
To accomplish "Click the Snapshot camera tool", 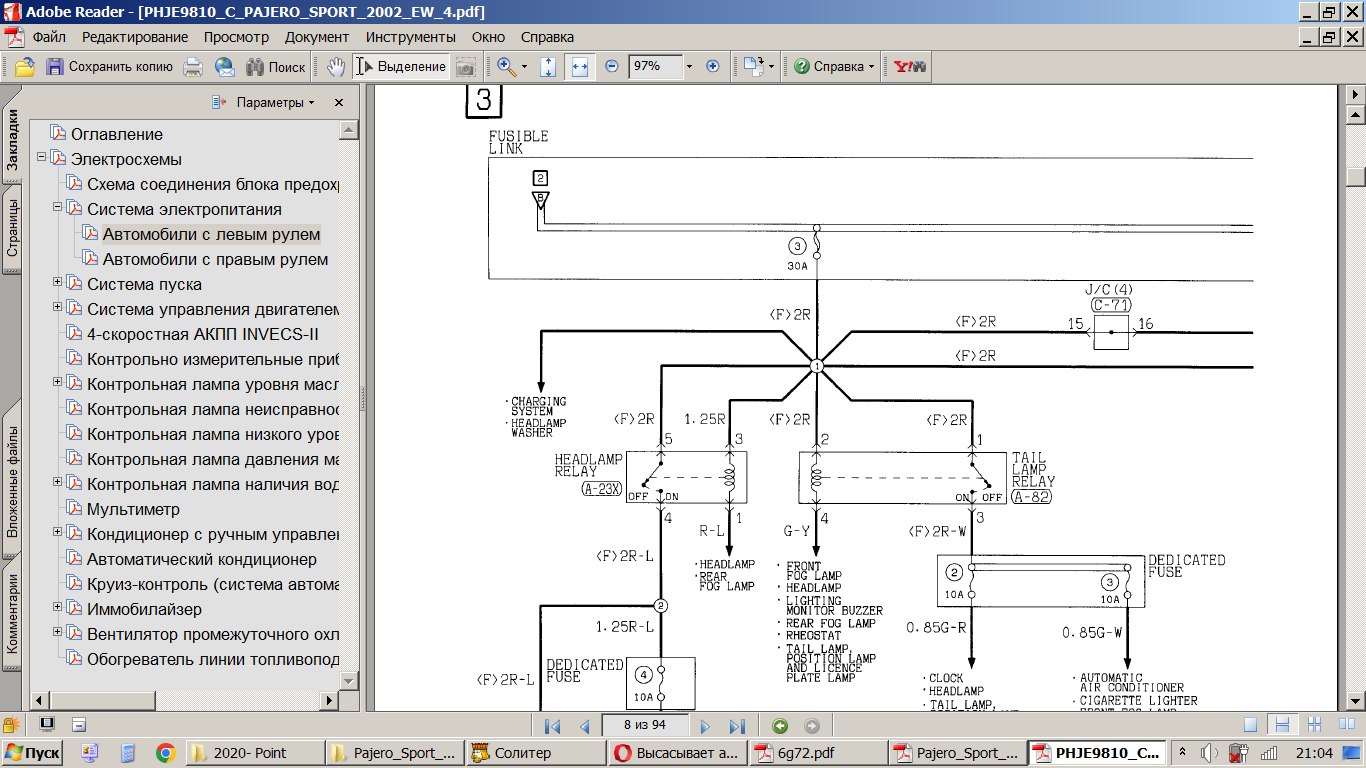I will point(465,67).
